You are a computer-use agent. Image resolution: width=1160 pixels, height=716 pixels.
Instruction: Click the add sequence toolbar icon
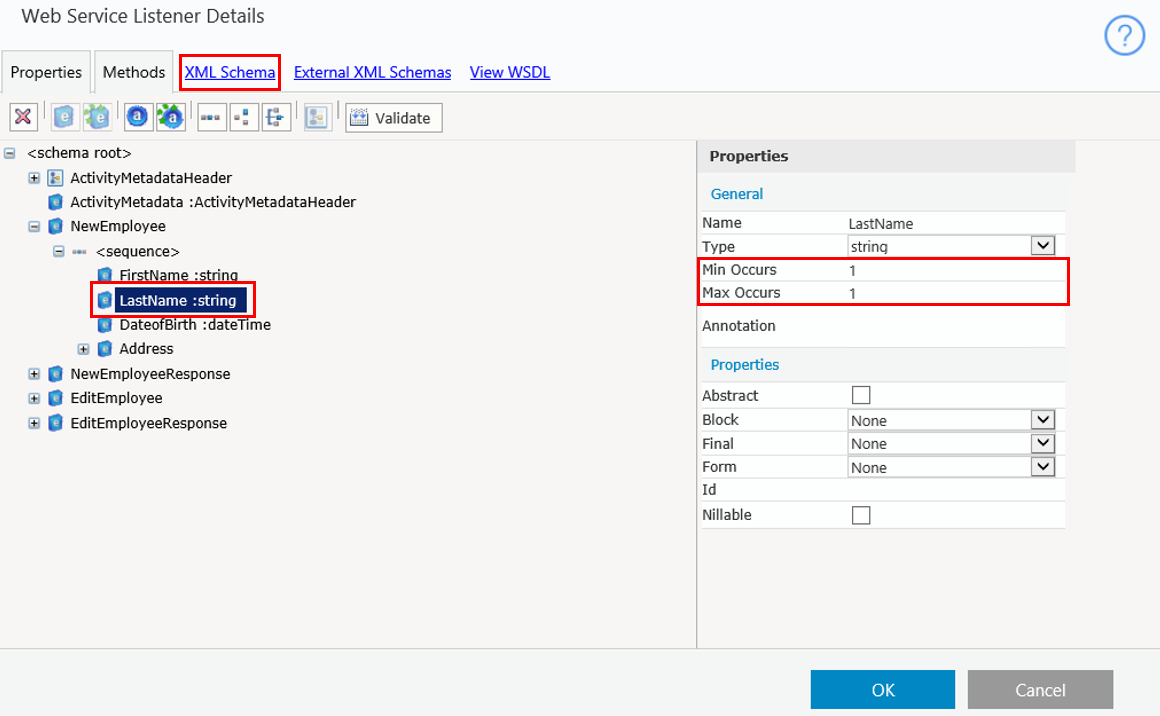[x=211, y=117]
